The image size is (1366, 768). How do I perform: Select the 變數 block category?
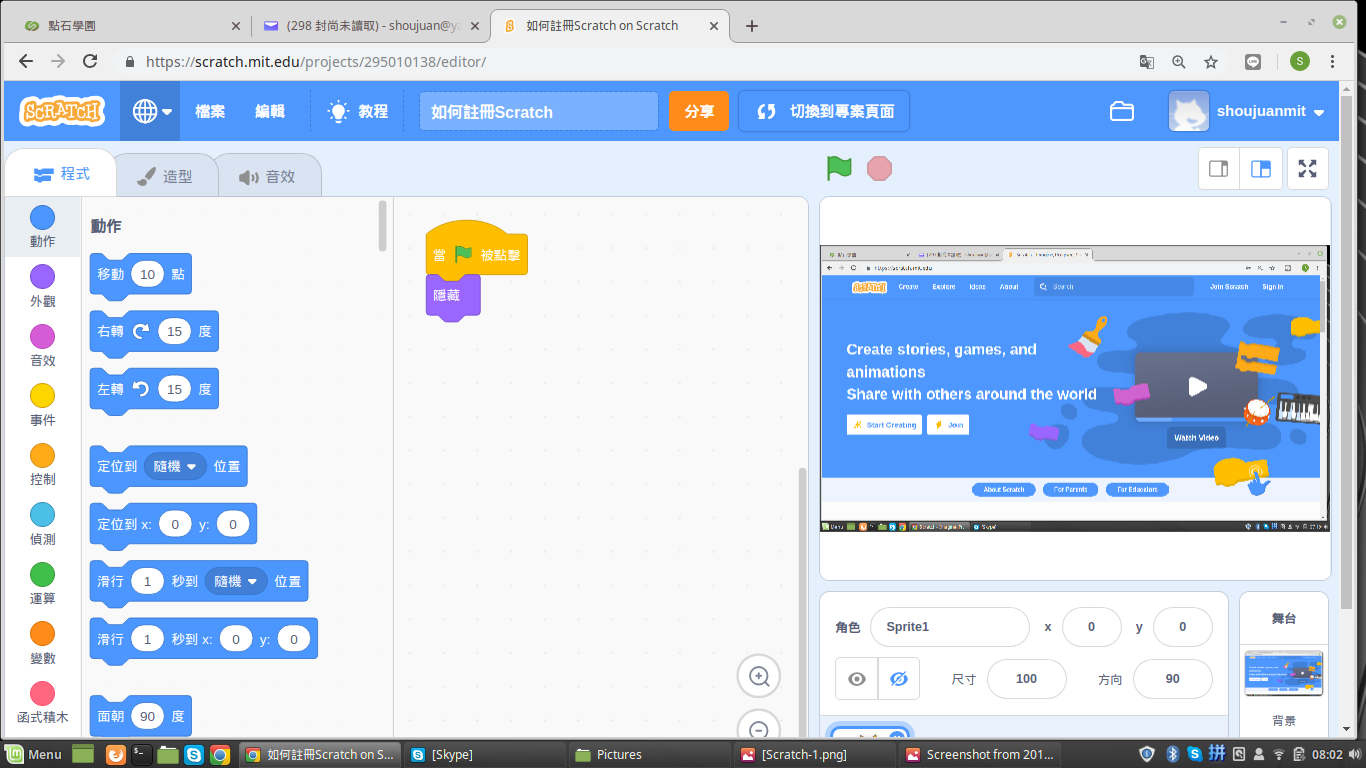click(42, 643)
